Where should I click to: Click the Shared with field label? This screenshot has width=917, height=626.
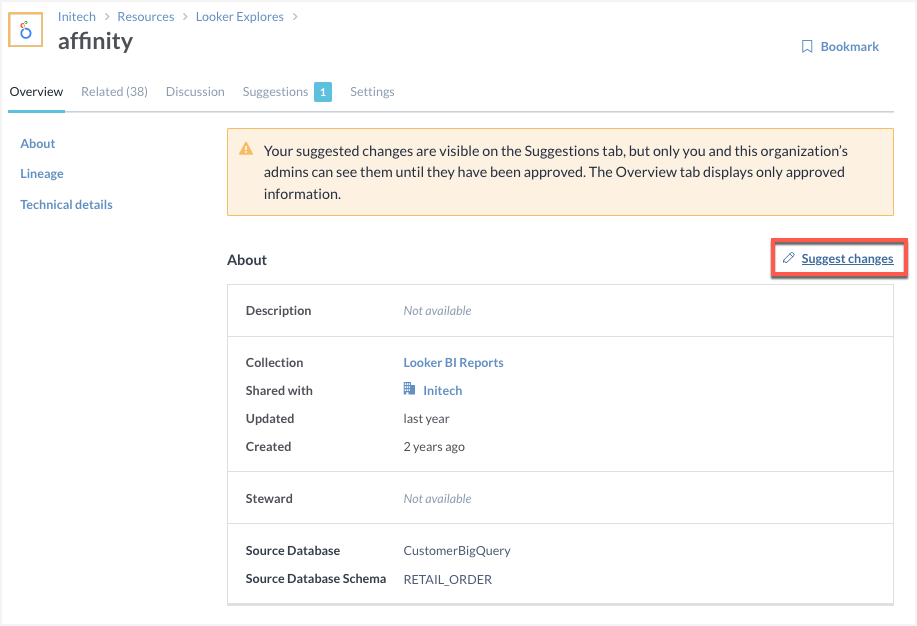(x=279, y=391)
